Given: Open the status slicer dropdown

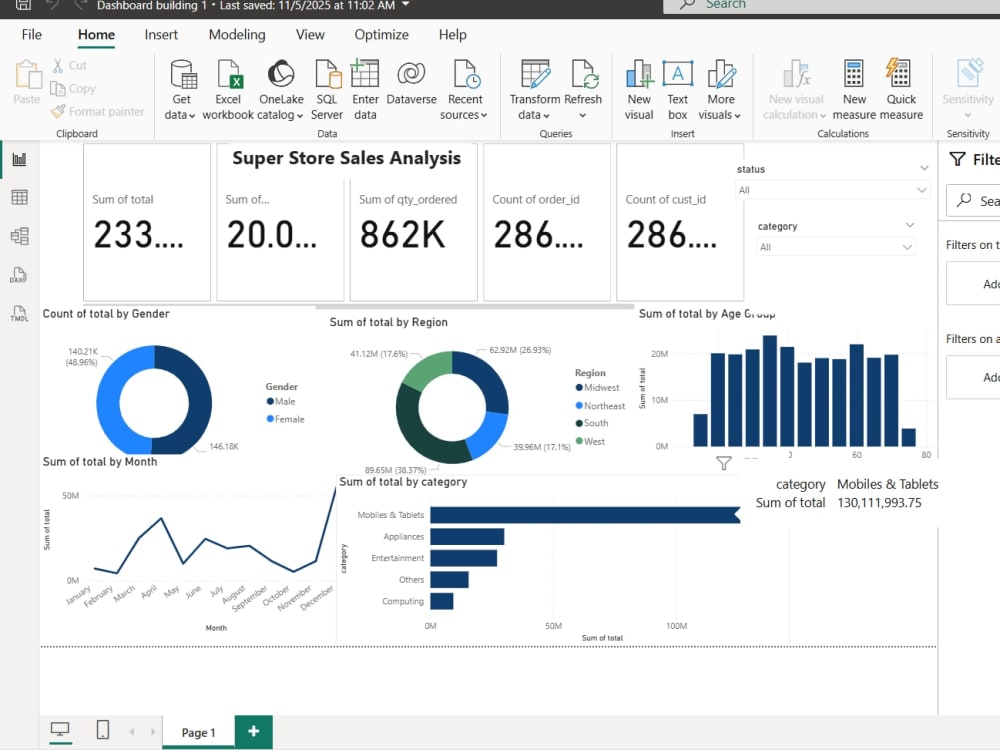Looking at the screenshot, I should (x=833, y=190).
